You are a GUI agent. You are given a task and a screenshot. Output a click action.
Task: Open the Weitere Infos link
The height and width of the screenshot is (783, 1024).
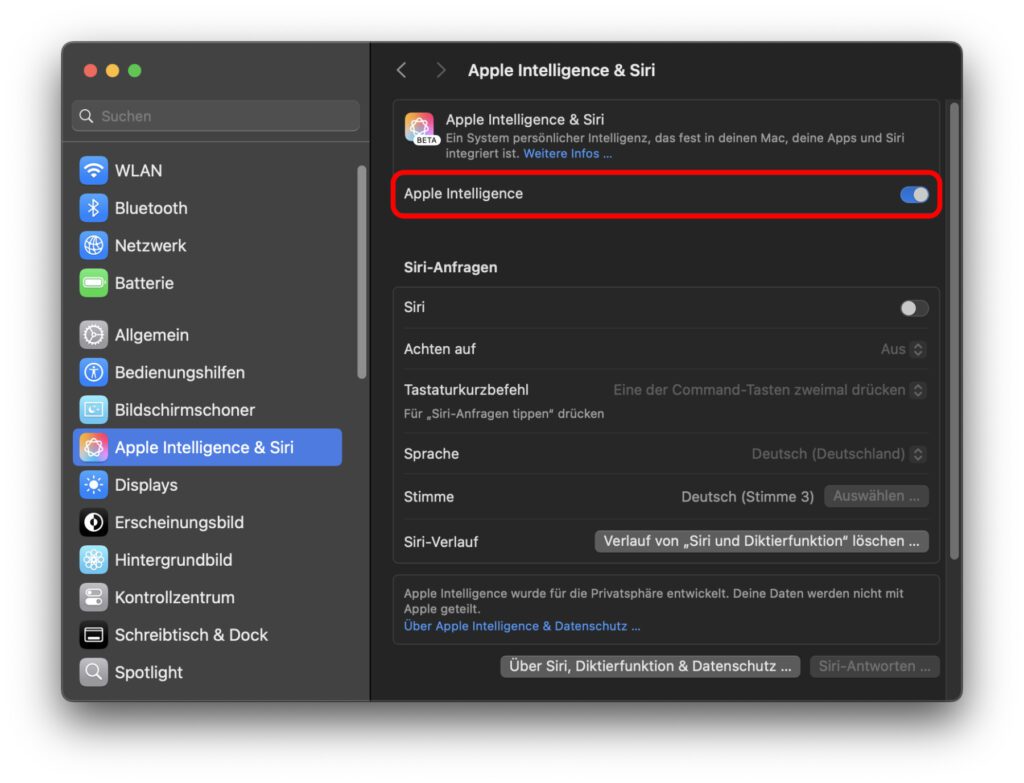[x=567, y=154]
